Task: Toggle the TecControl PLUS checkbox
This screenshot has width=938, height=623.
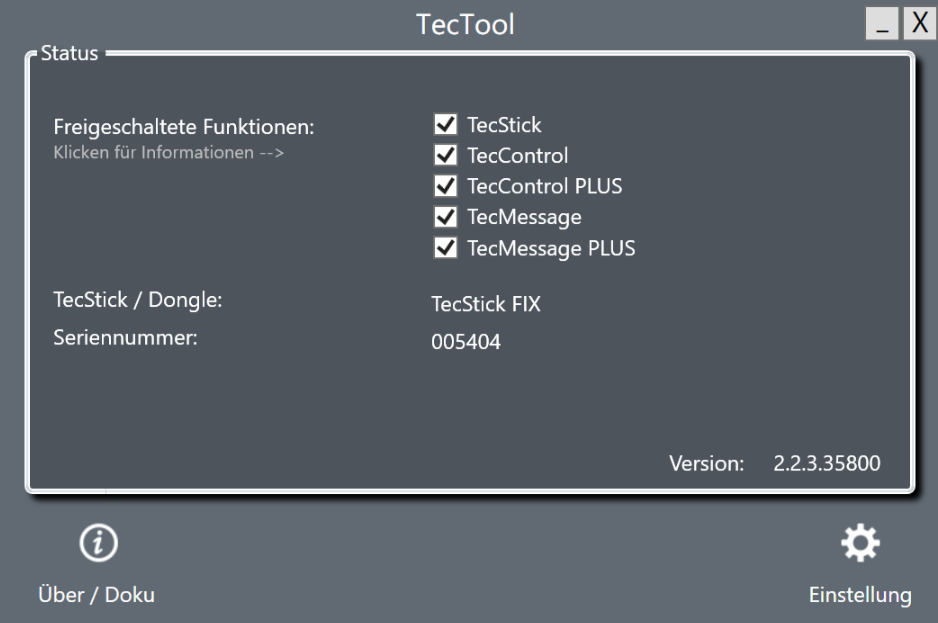Action: click(x=446, y=186)
